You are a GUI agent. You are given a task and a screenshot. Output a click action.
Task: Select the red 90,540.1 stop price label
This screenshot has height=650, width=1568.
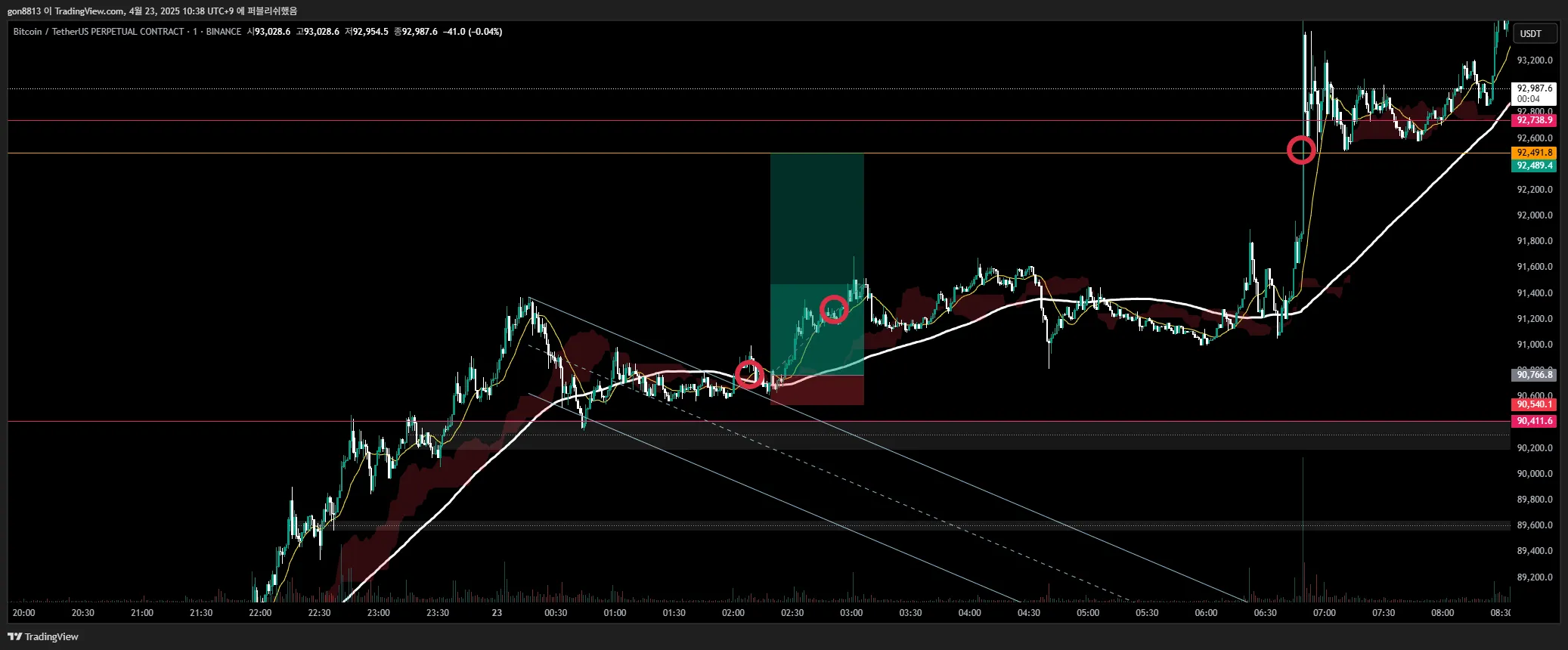click(x=1534, y=404)
